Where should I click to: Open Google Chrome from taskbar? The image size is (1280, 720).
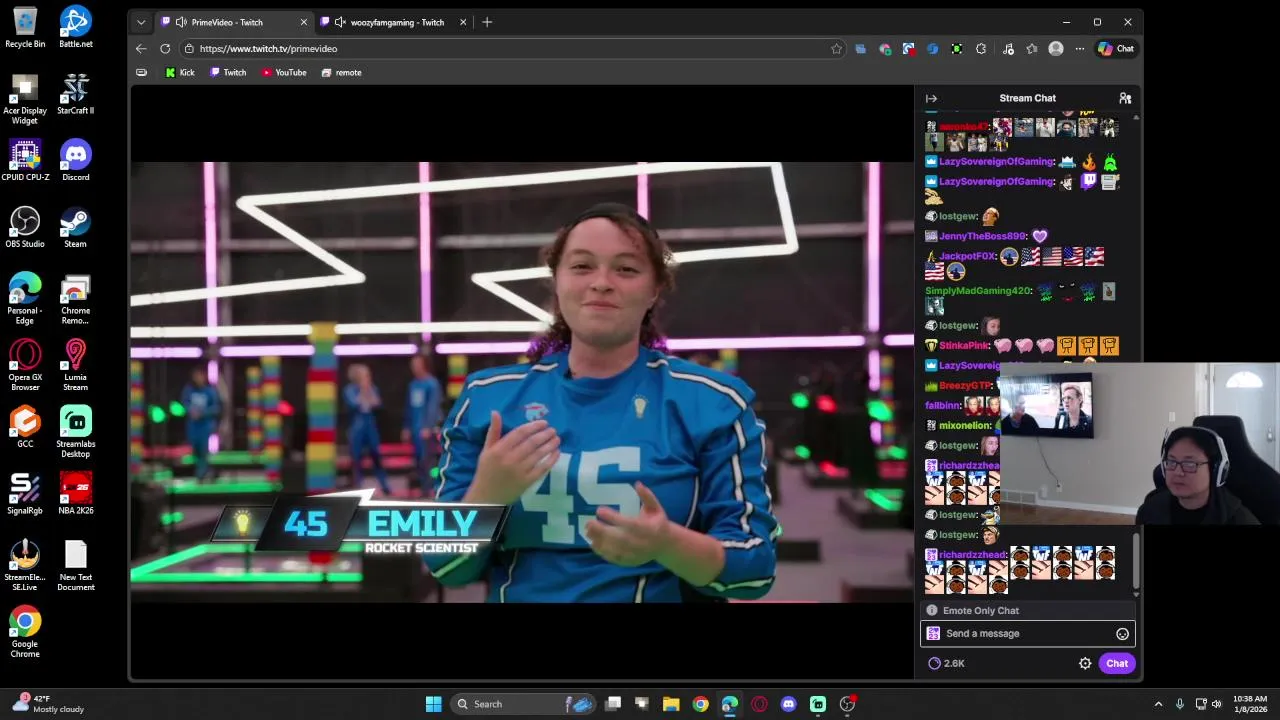700,704
